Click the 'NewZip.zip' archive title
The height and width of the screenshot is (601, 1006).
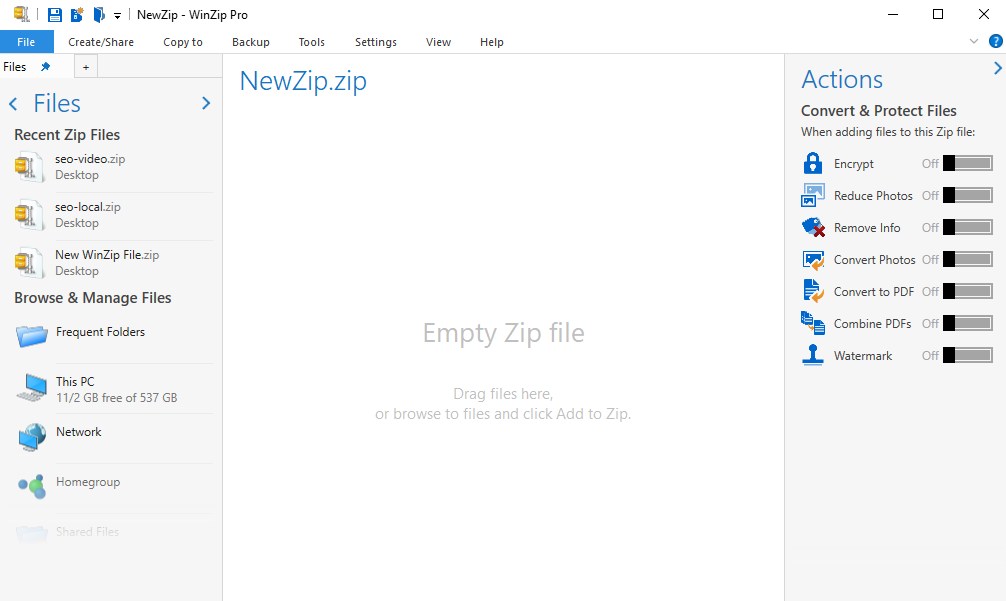(303, 81)
